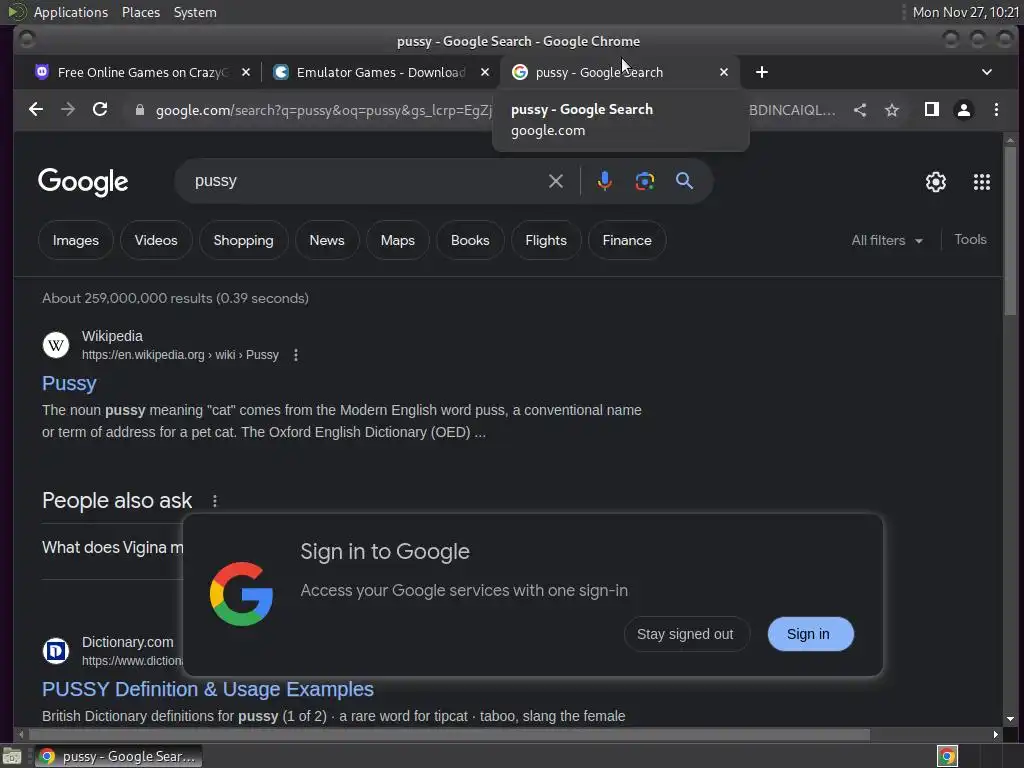This screenshot has width=1024, height=768.
Task: Filter results by Flights
Action: pyautogui.click(x=546, y=240)
